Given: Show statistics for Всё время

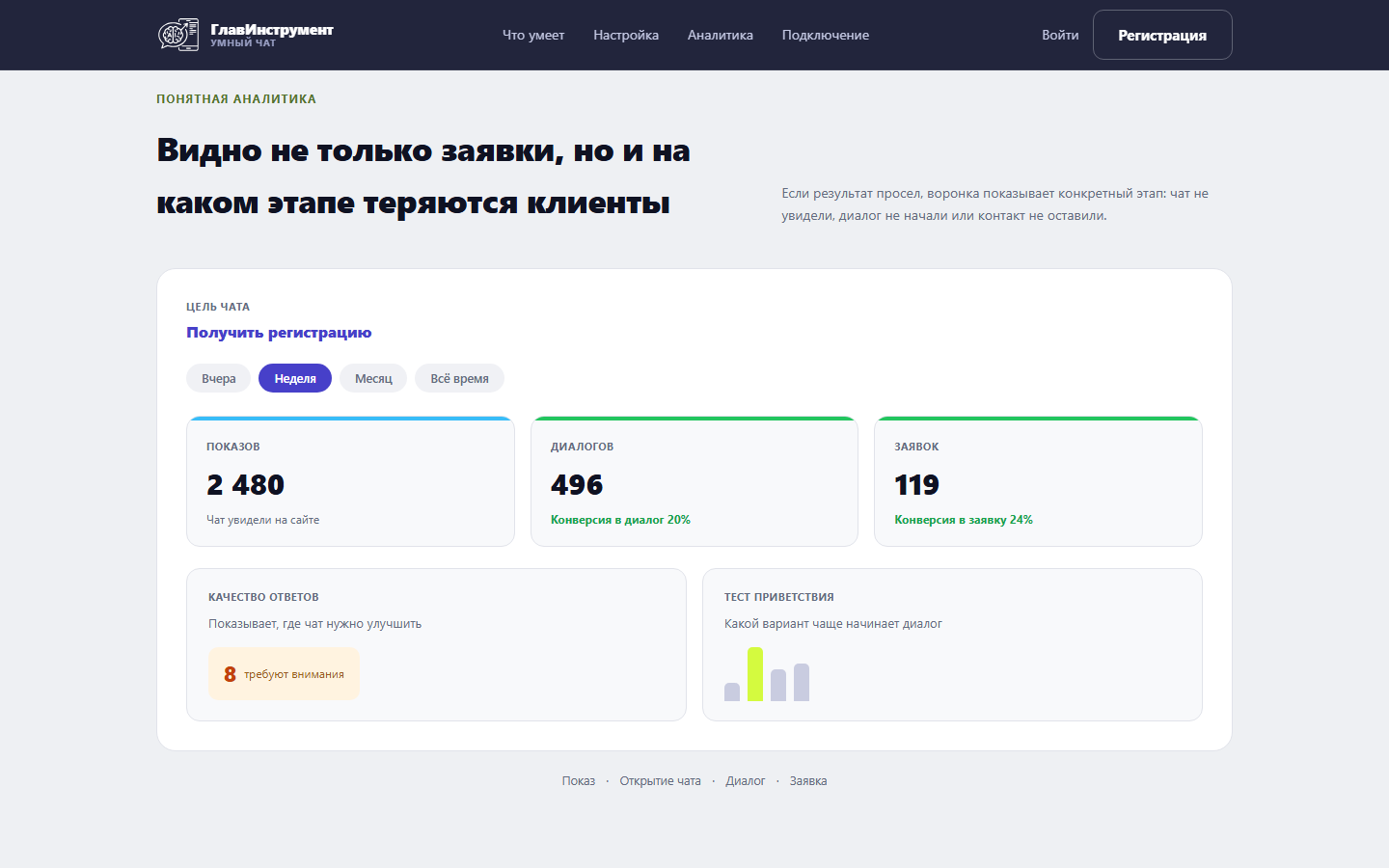Looking at the screenshot, I should click(x=459, y=378).
